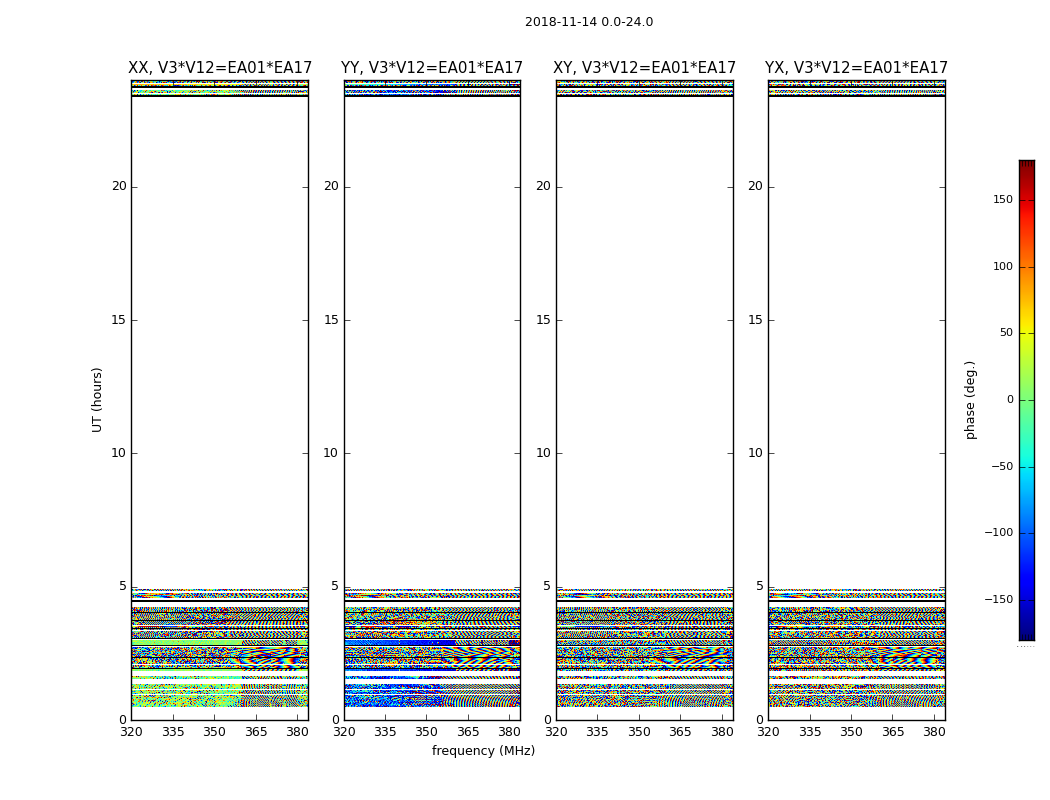Click the dark red top of colorbar
Viewport: 1050px width, 800px height.
[x=1026, y=166]
